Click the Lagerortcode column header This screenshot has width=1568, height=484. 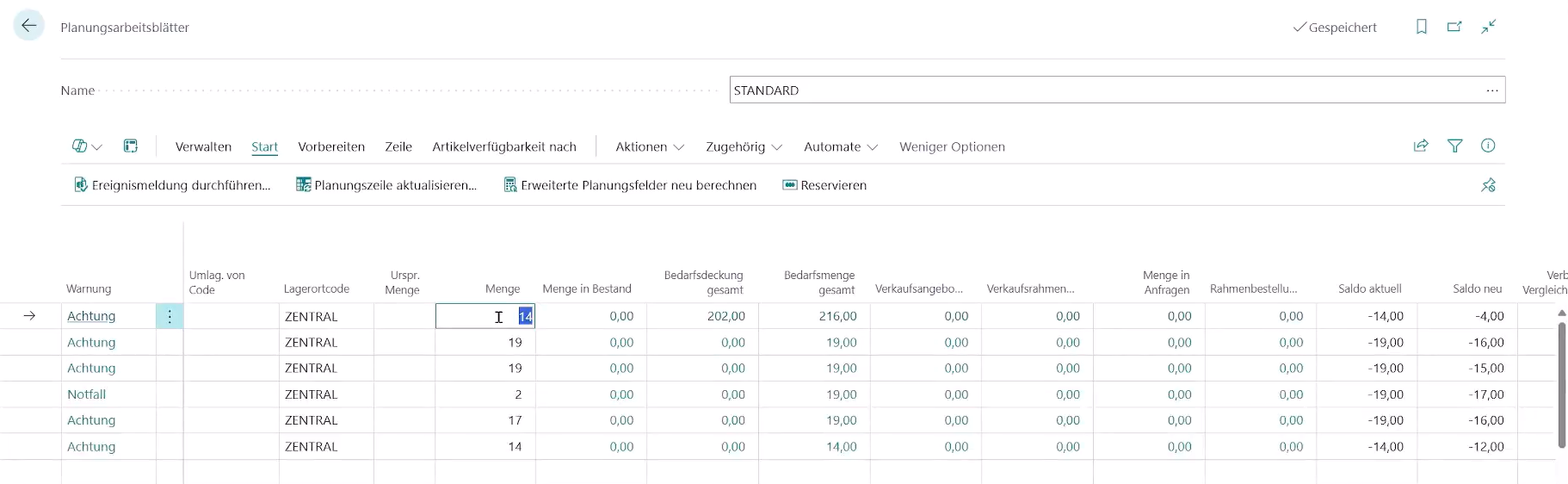click(x=317, y=289)
